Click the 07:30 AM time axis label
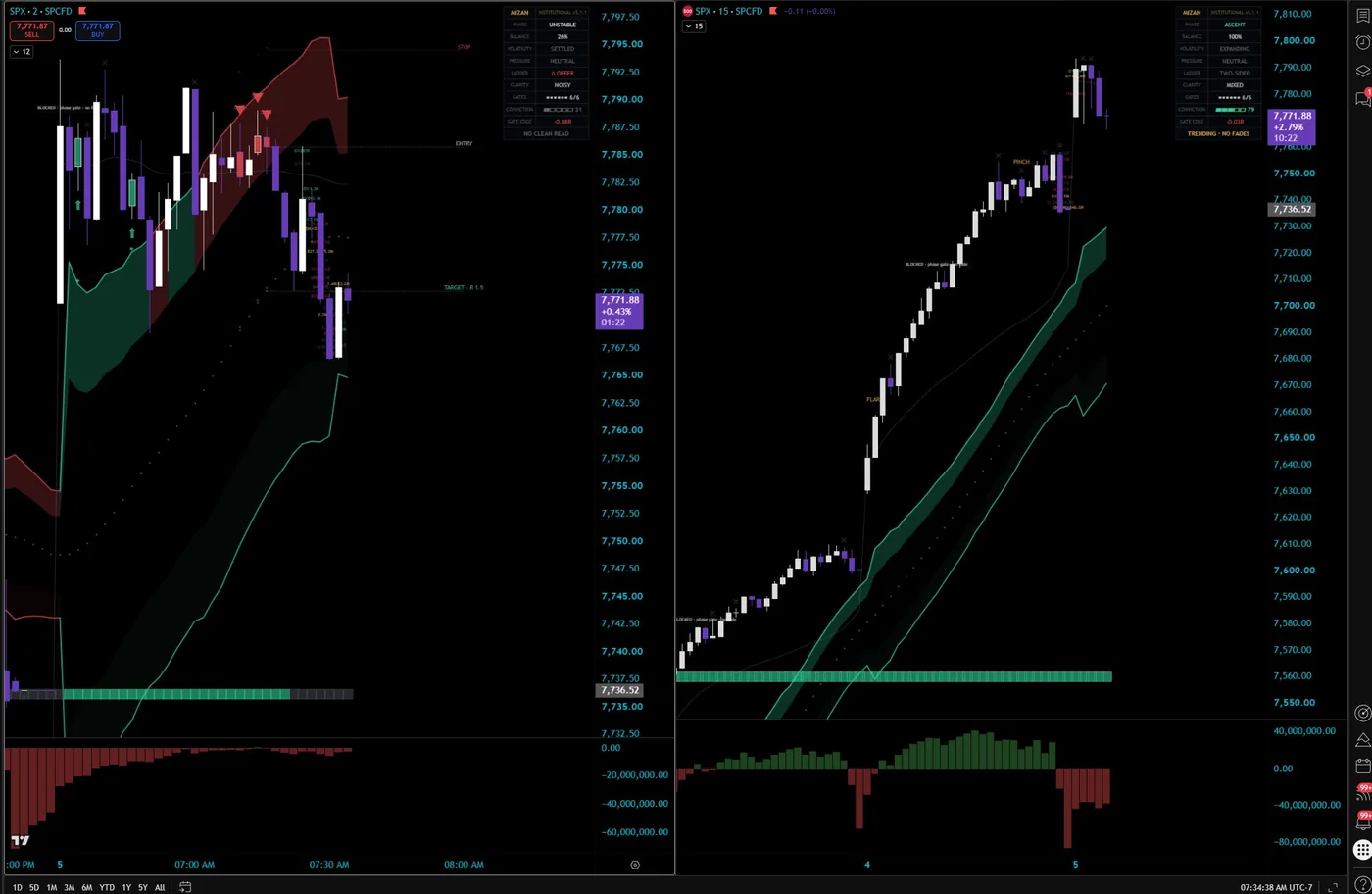 pyautogui.click(x=328, y=865)
